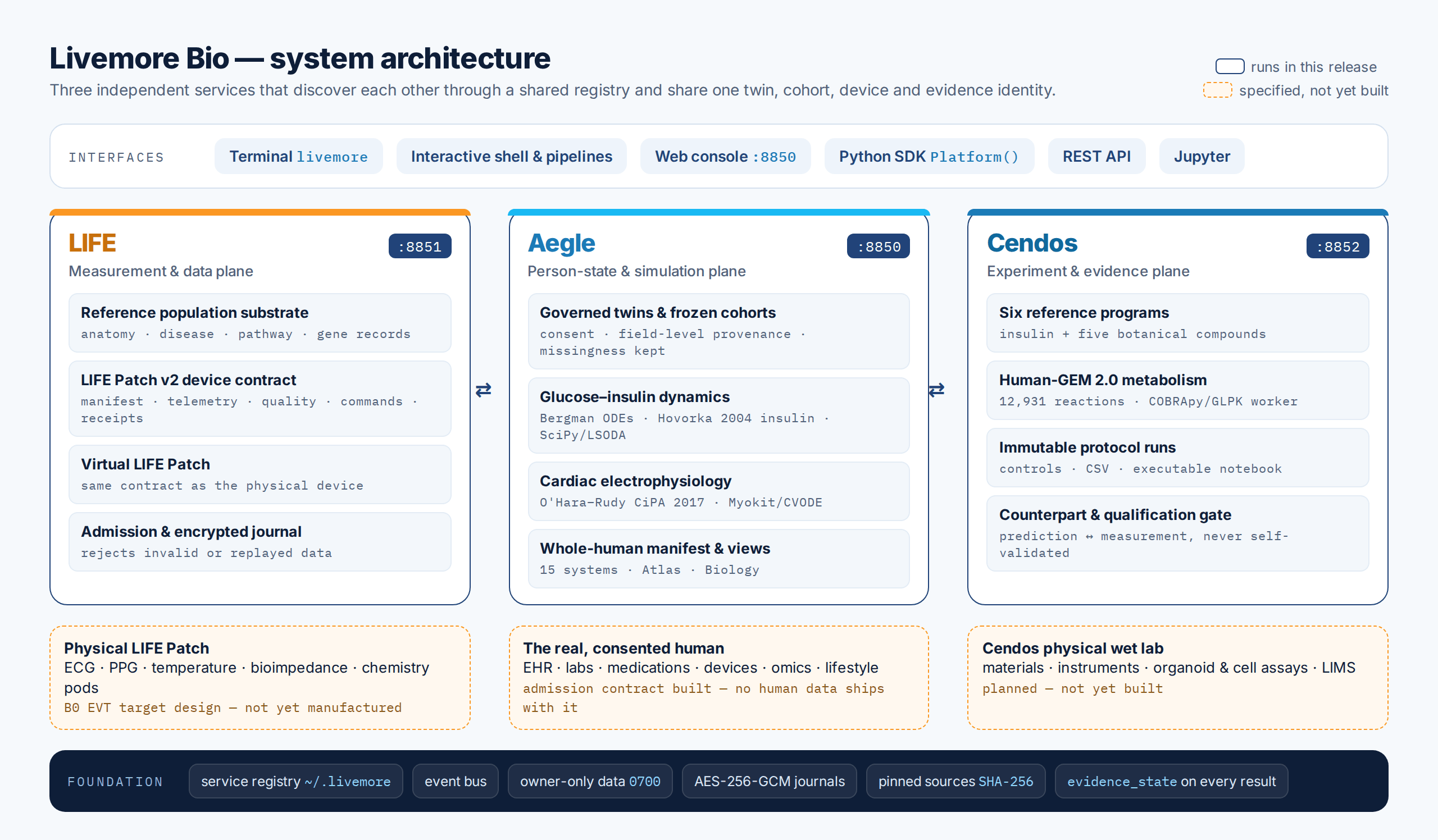
Task: Select the Jupyter interface chip
Action: pyautogui.click(x=1202, y=156)
